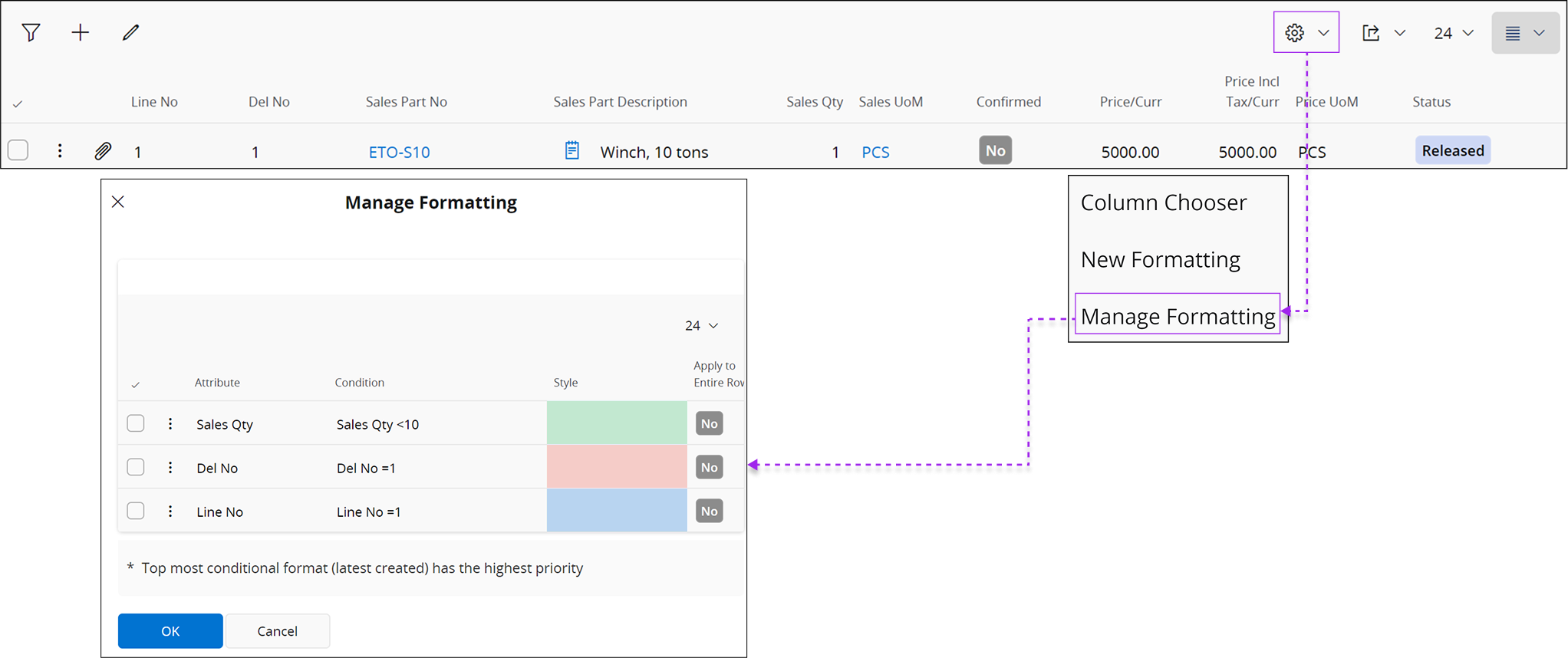The height and width of the screenshot is (658, 1568).
Task: Open three-dot menu for Del No row
Action: [x=170, y=467]
